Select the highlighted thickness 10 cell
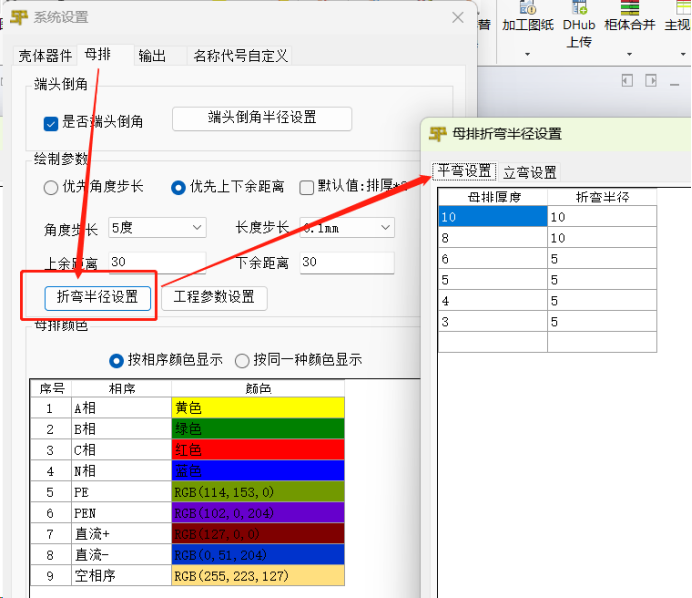The image size is (692, 598). click(493, 216)
